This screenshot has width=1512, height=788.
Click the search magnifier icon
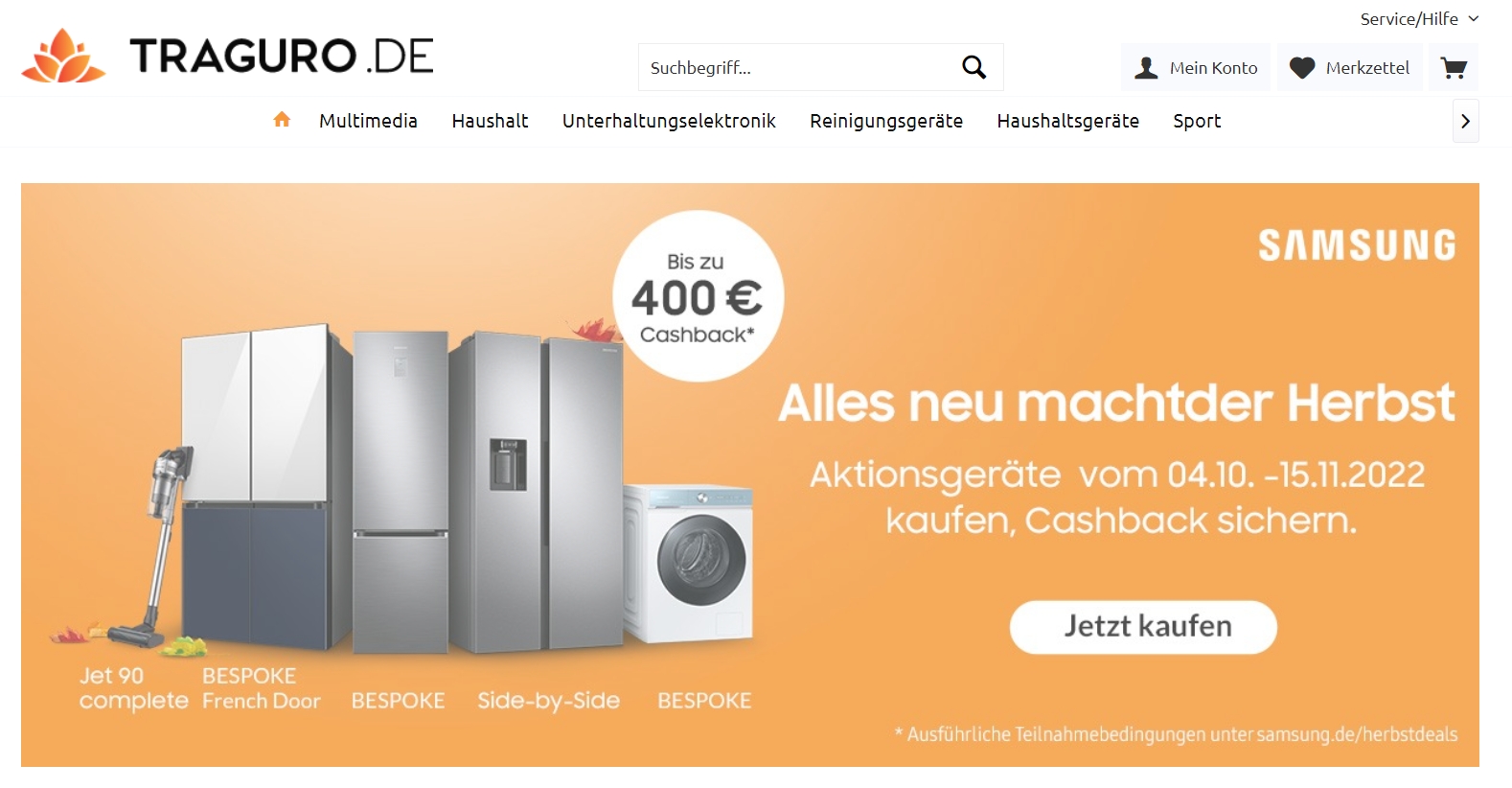pyautogui.click(x=974, y=67)
